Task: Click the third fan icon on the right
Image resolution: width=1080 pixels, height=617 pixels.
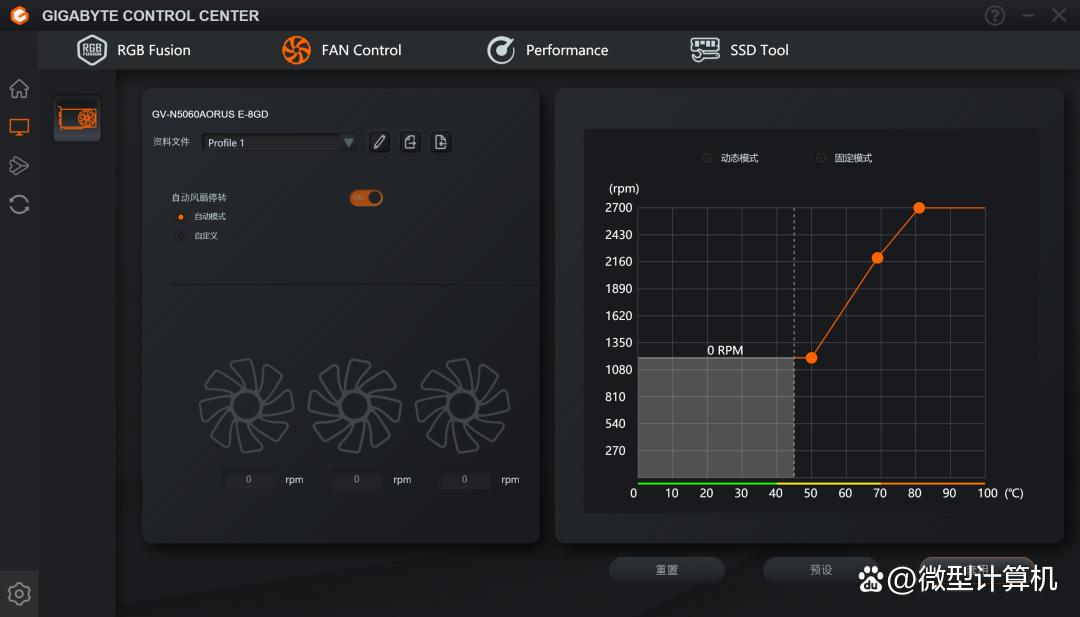Action: (463, 406)
